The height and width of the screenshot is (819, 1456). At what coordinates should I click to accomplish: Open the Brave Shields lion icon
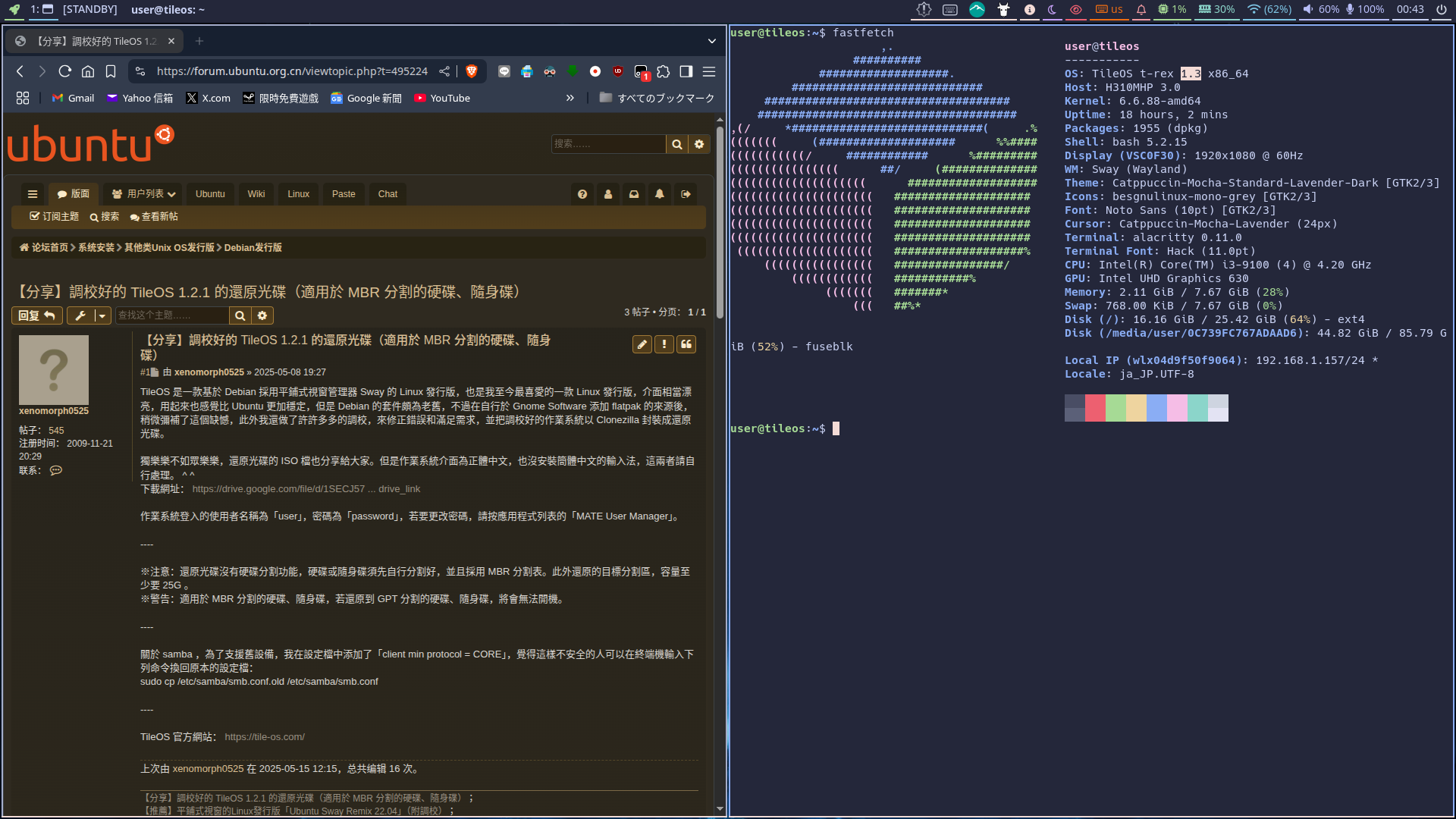click(x=471, y=71)
